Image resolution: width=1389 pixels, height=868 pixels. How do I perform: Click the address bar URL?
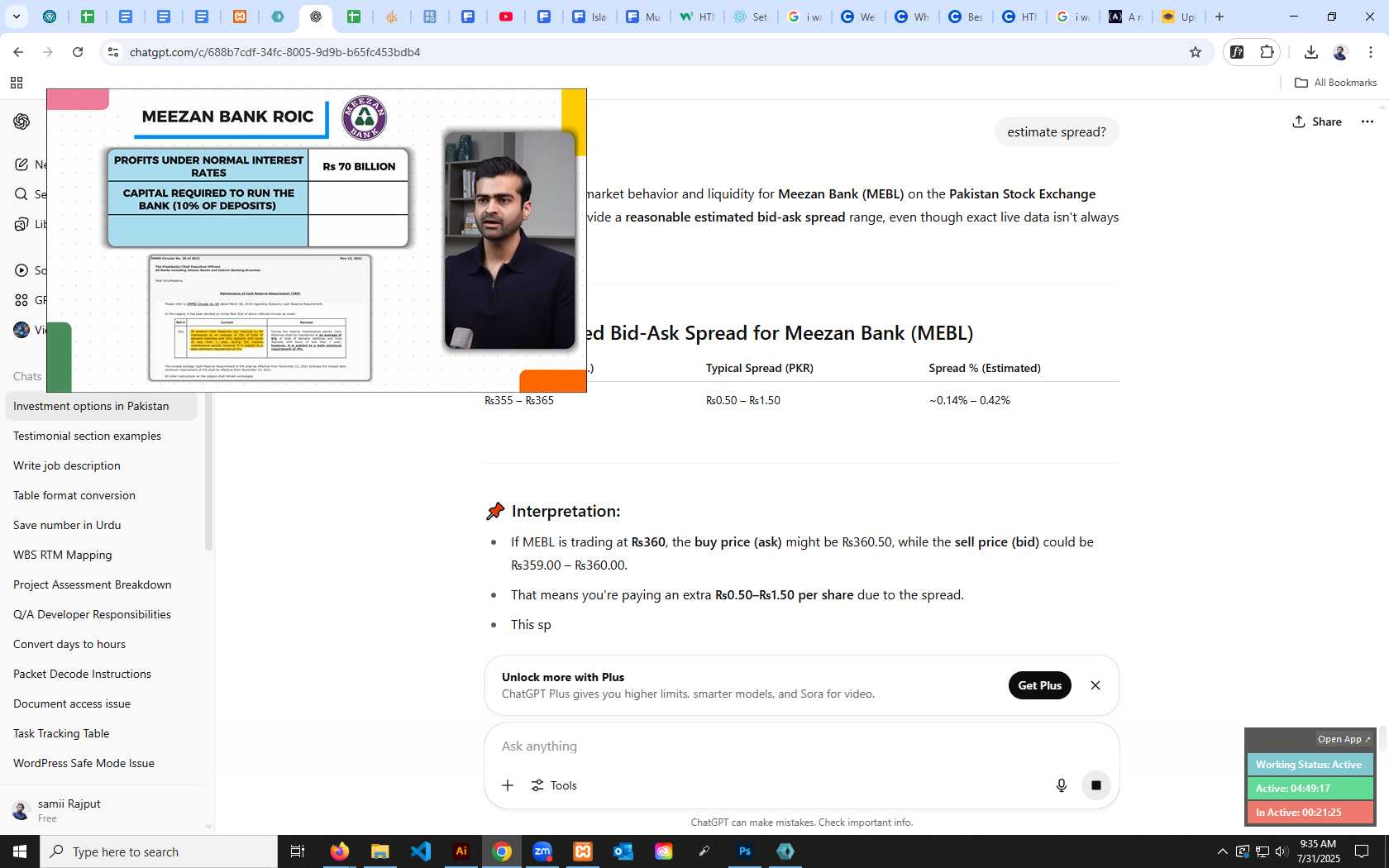click(x=274, y=52)
